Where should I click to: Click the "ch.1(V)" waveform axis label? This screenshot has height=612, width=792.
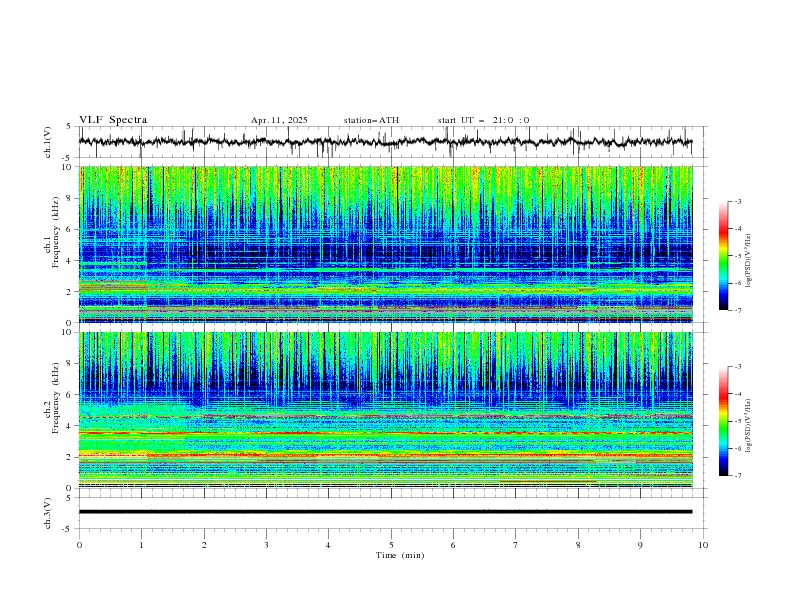pos(48,142)
